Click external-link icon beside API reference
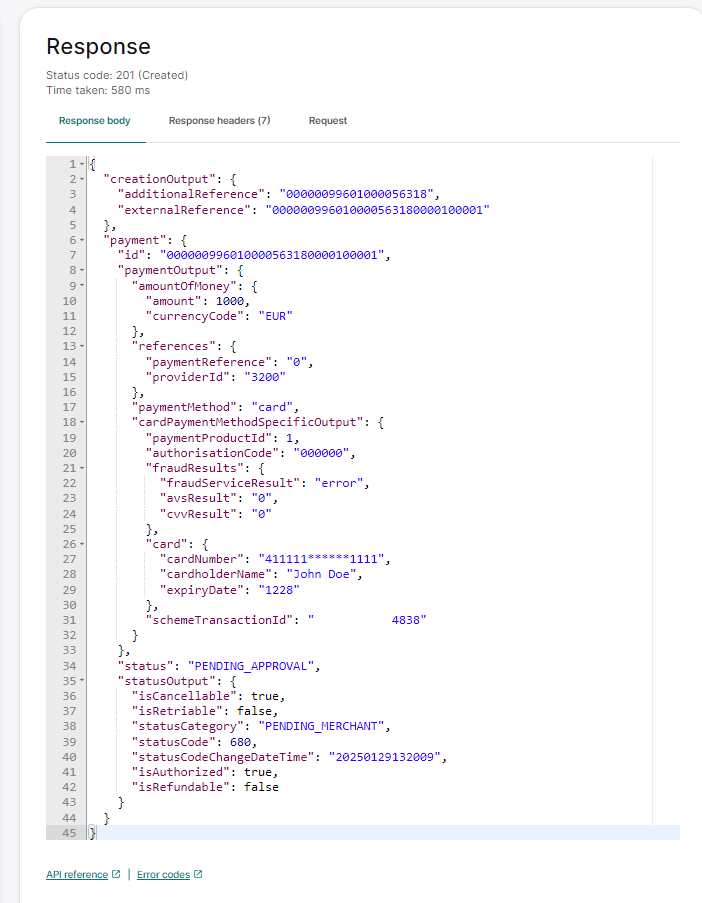The image size is (702, 903). click(x=116, y=874)
